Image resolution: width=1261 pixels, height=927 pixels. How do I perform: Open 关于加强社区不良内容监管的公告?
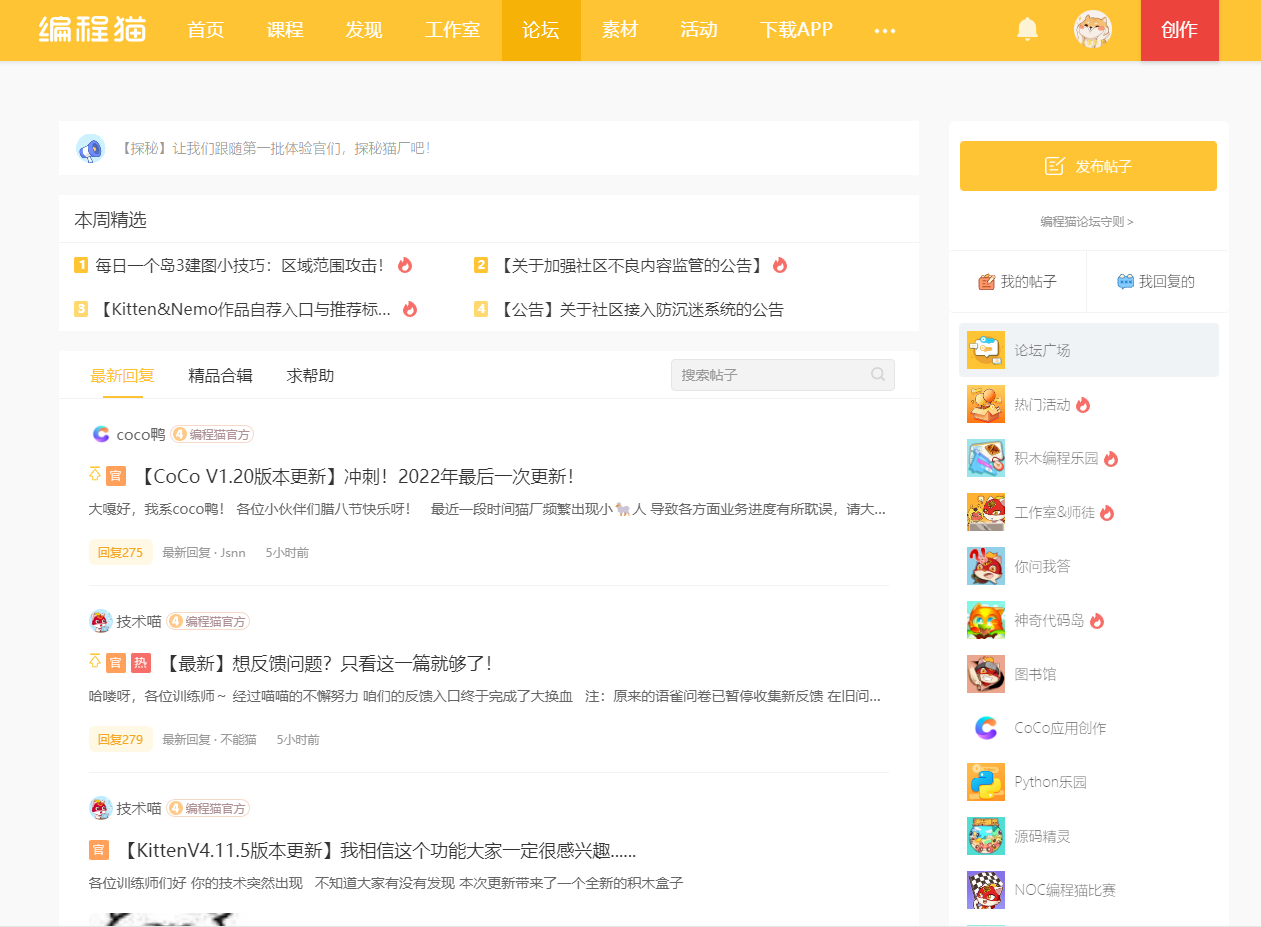[631, 265]
